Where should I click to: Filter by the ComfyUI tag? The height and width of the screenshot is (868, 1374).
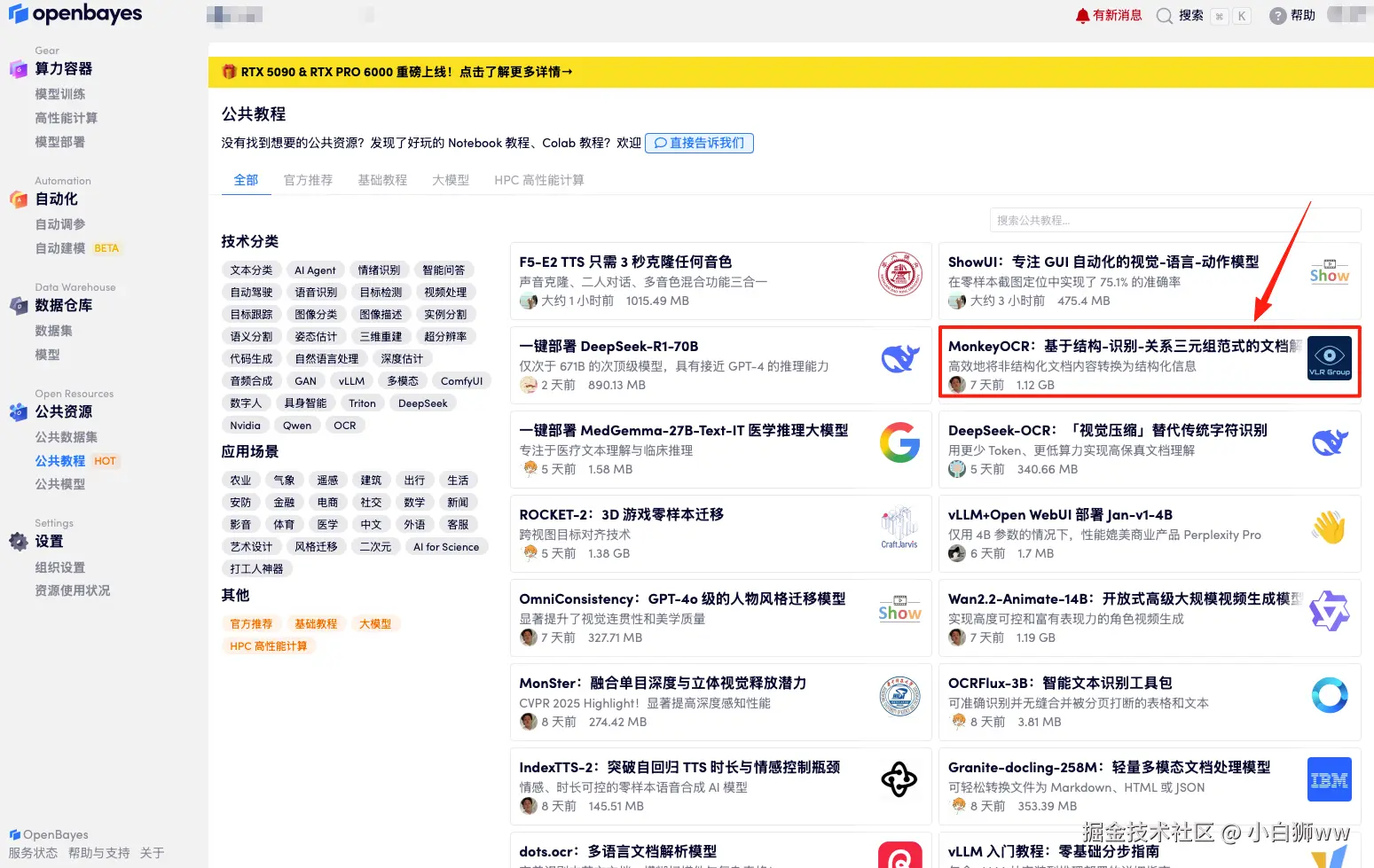click(462, 381)
